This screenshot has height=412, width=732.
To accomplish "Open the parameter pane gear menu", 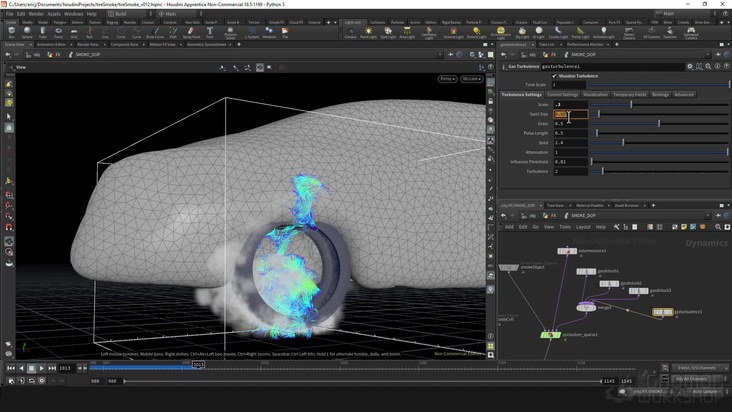I will [690, 67].
